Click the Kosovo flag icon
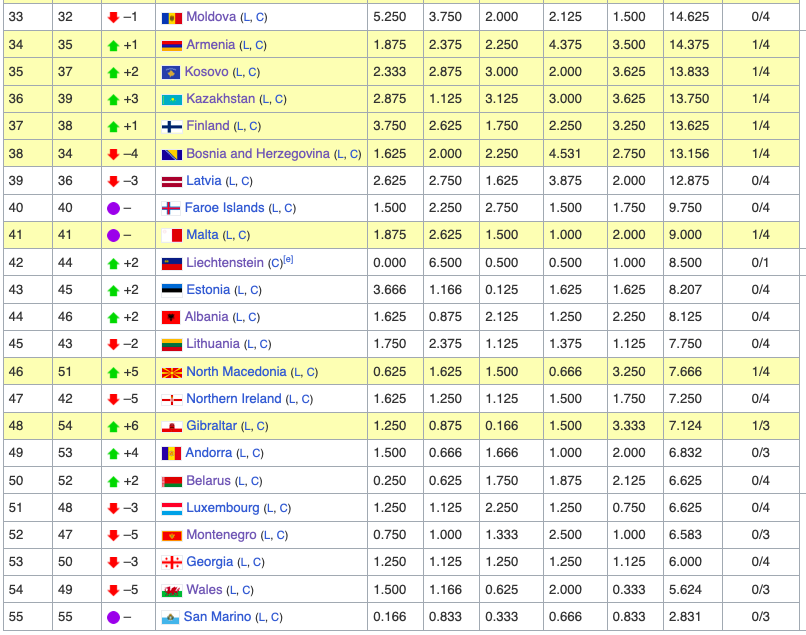 [171, 72]
